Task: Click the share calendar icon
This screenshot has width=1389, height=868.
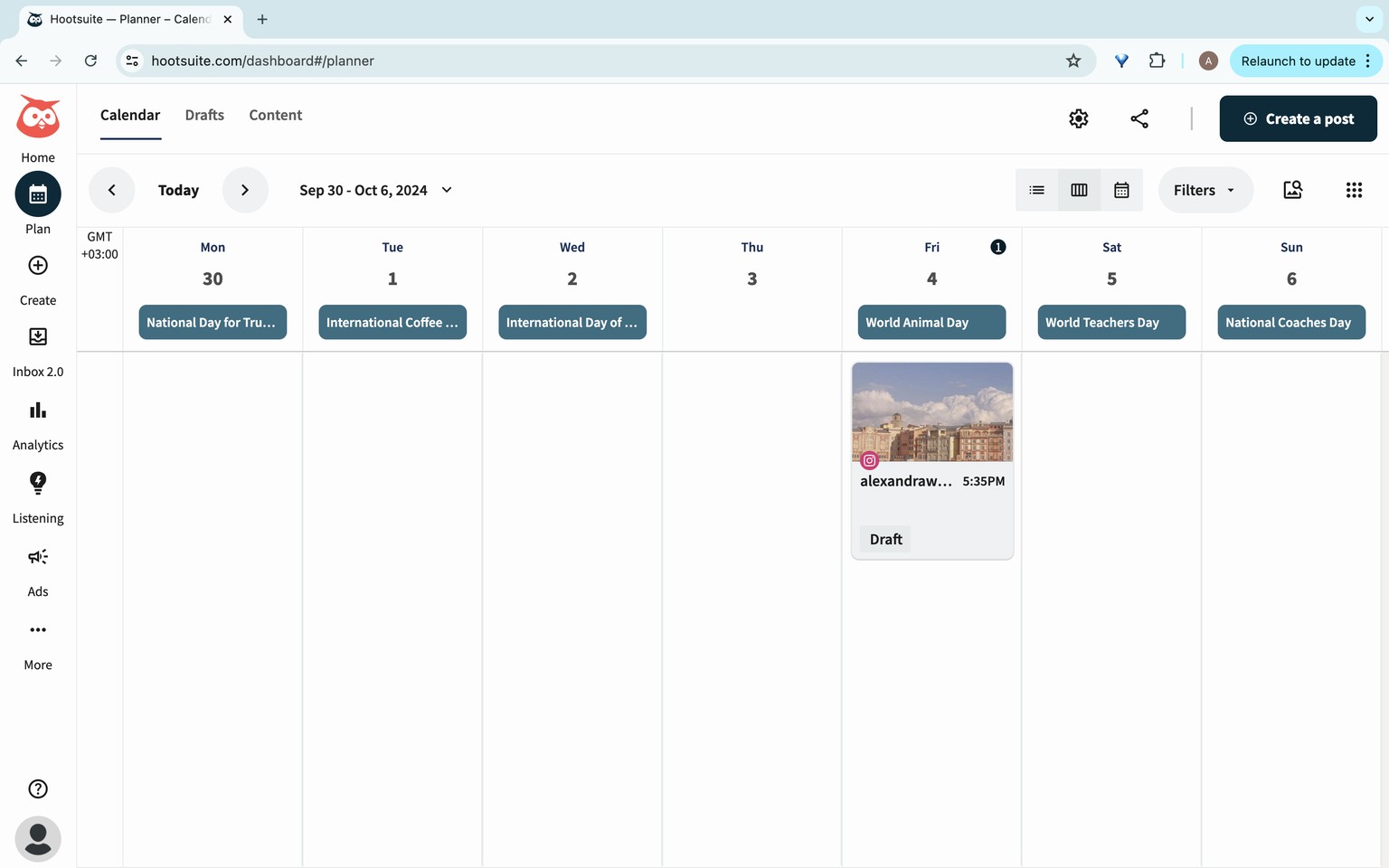Action: (x=1139, y=118)
